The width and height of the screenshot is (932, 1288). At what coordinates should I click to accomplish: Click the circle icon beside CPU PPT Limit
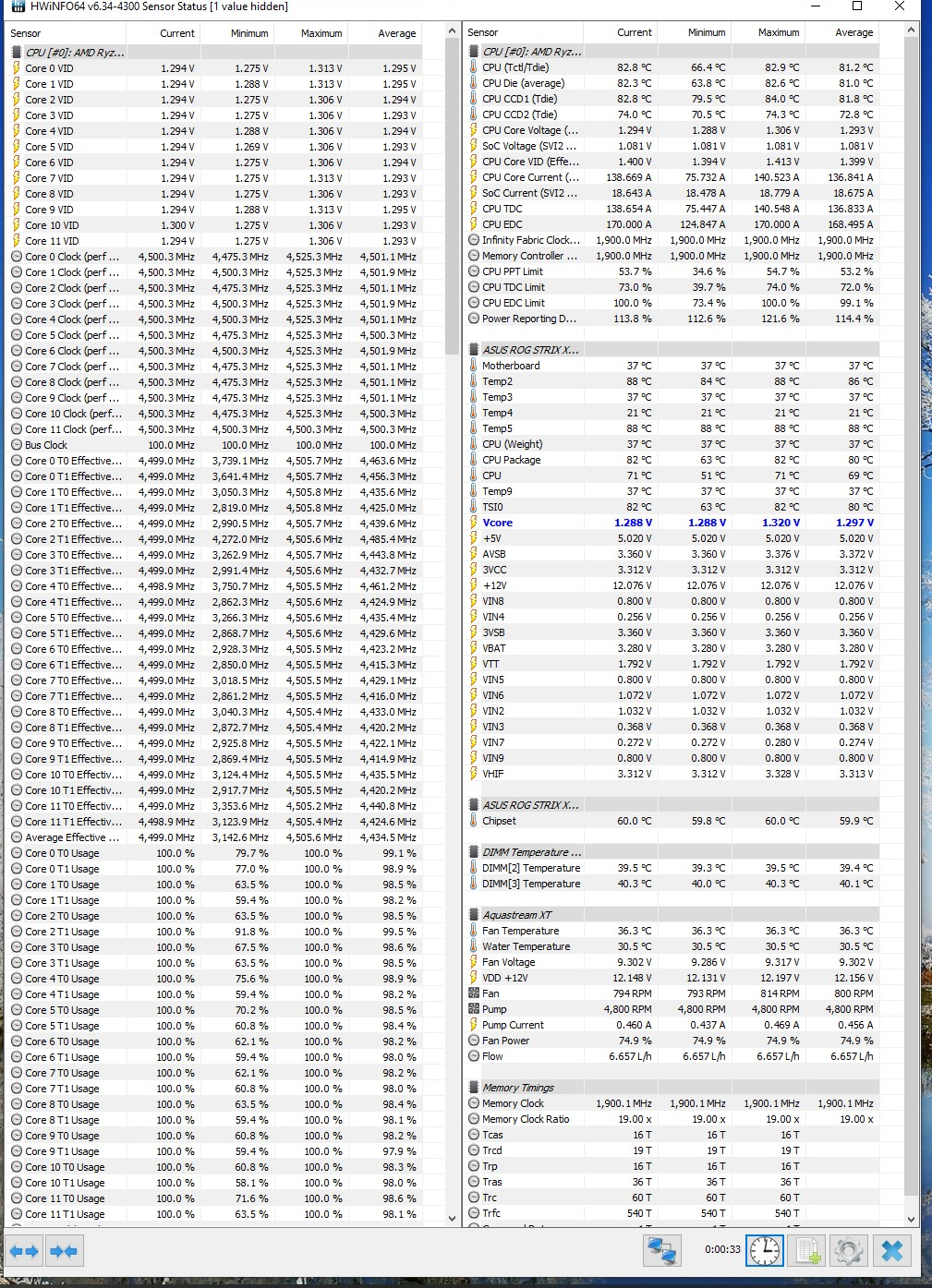click(474, 271)
